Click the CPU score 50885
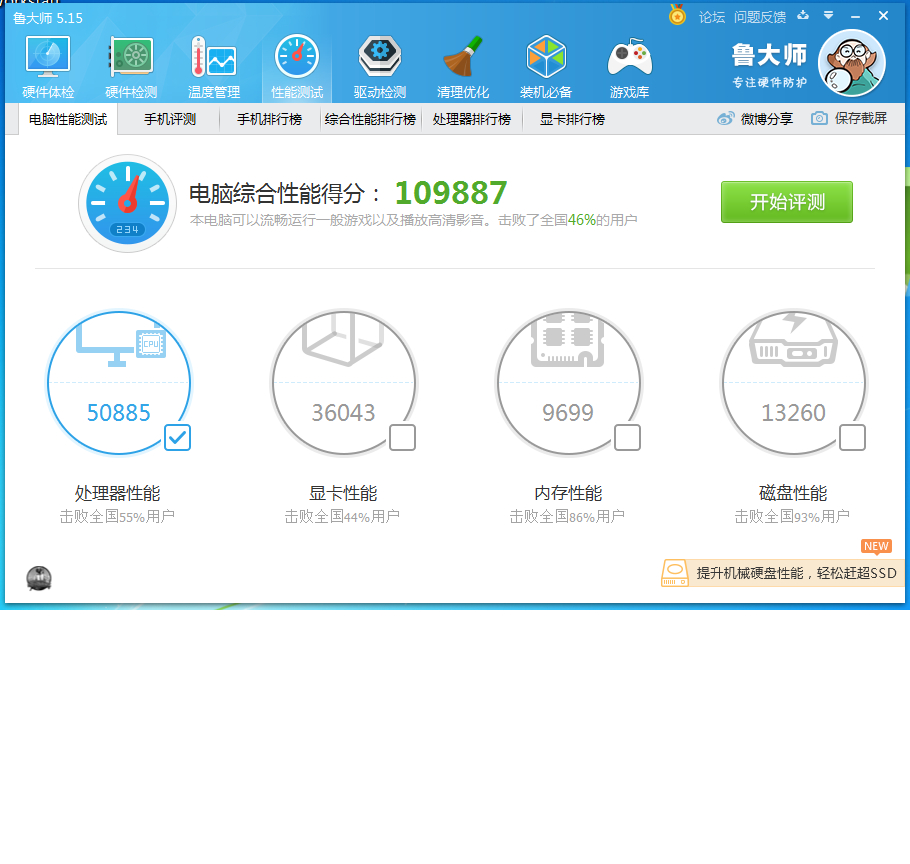Screen dimensions: 910x864 [x=118, y=413]
